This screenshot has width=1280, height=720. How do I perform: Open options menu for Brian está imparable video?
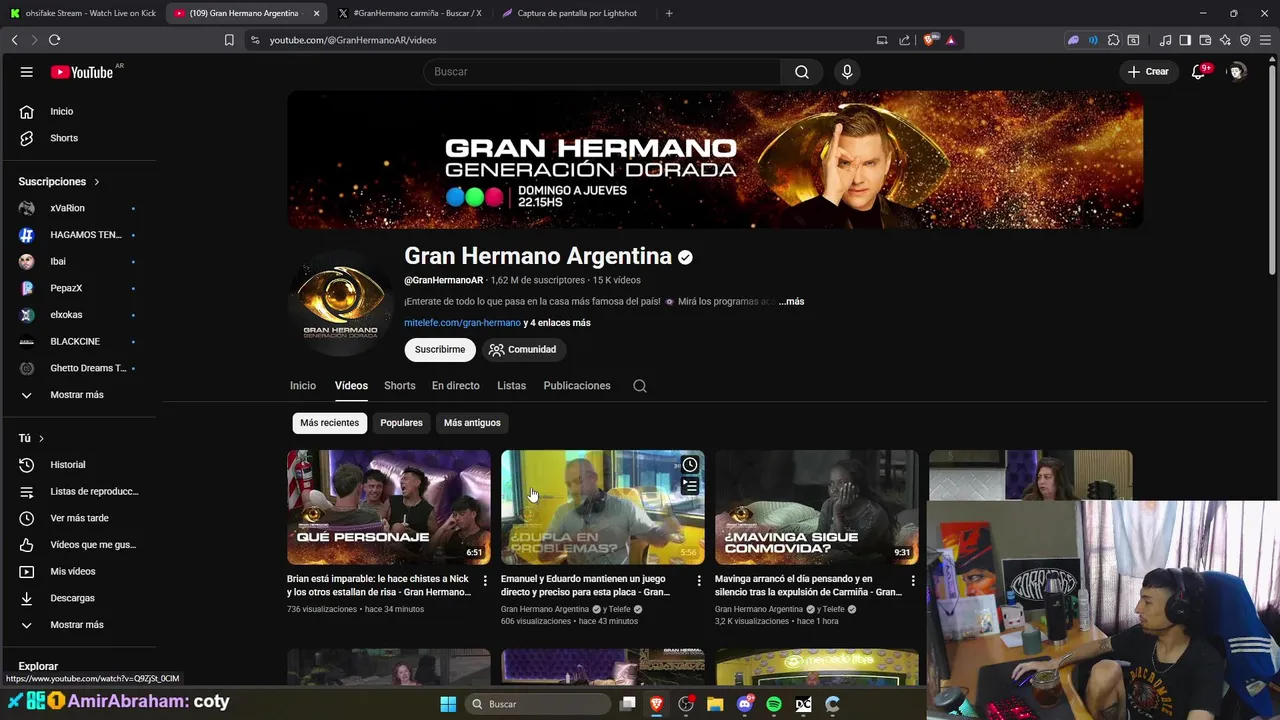tap(485, 580)
